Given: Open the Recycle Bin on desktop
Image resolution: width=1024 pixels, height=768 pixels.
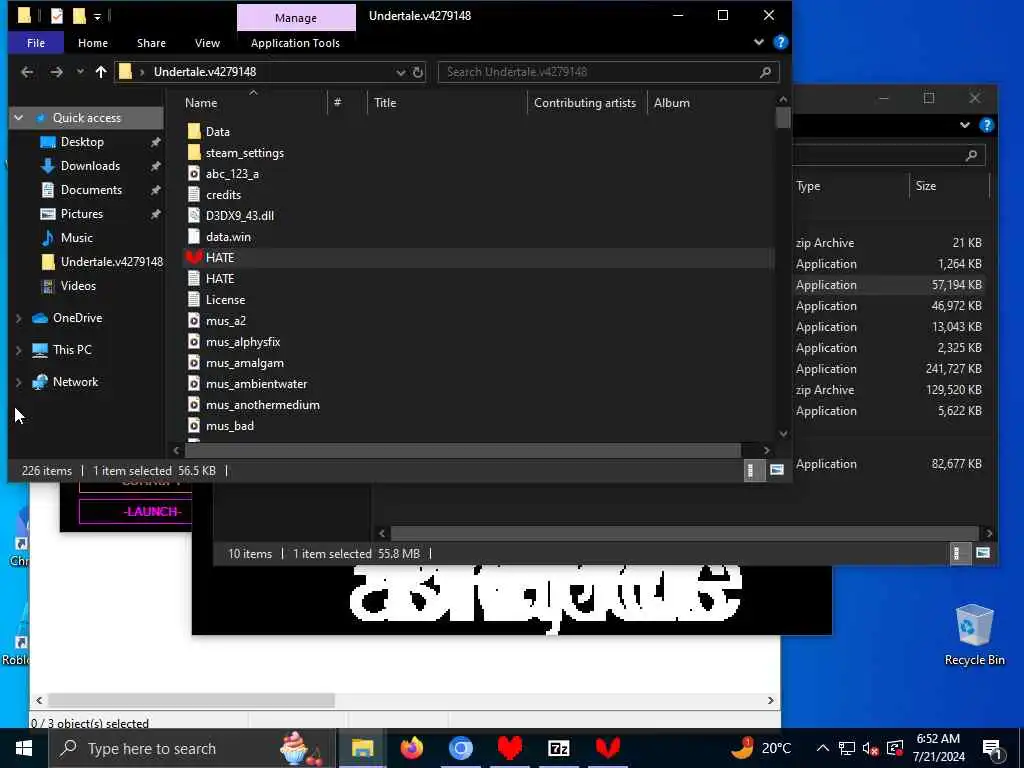Looking at the screenshot, I should (x=974, y=635).
